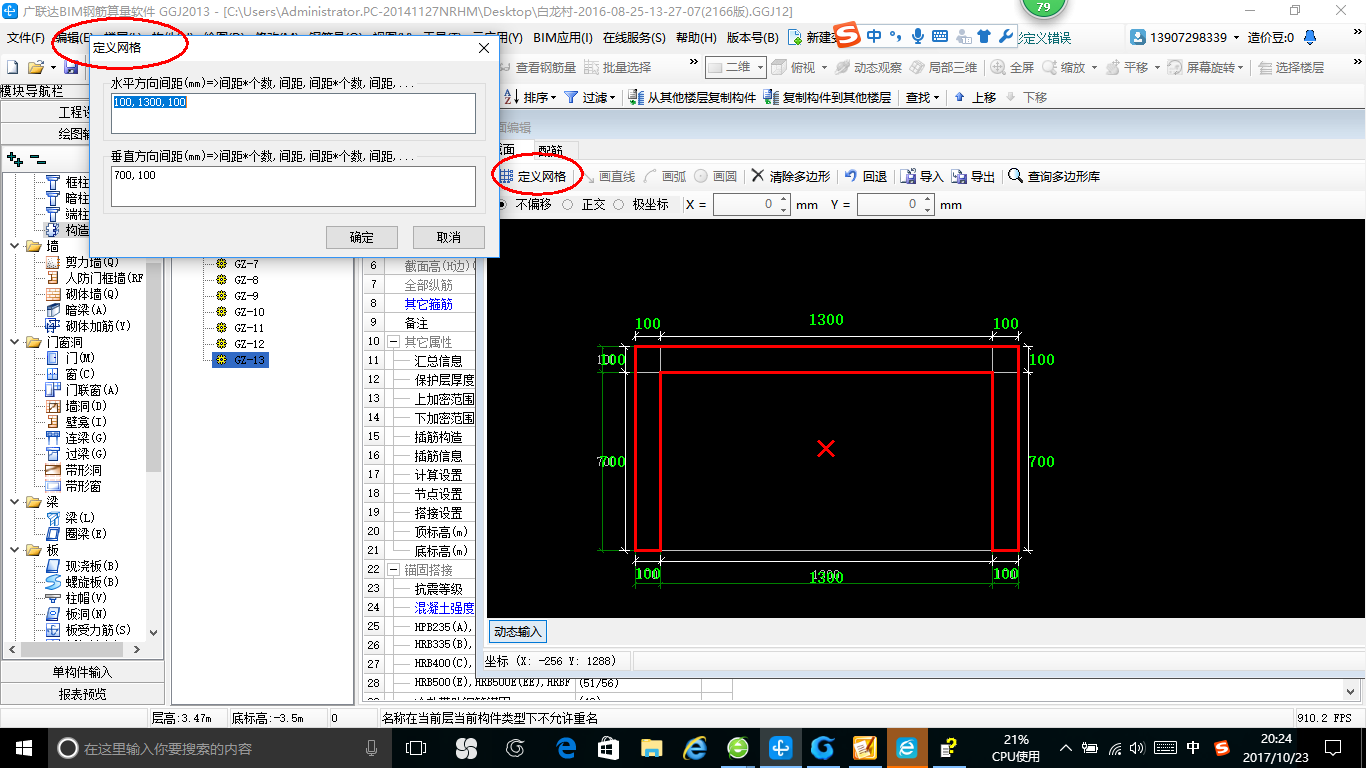1366x768 pixels.
Task: Collapse the 梁 folder in the tree
Action: coord(14,502)
